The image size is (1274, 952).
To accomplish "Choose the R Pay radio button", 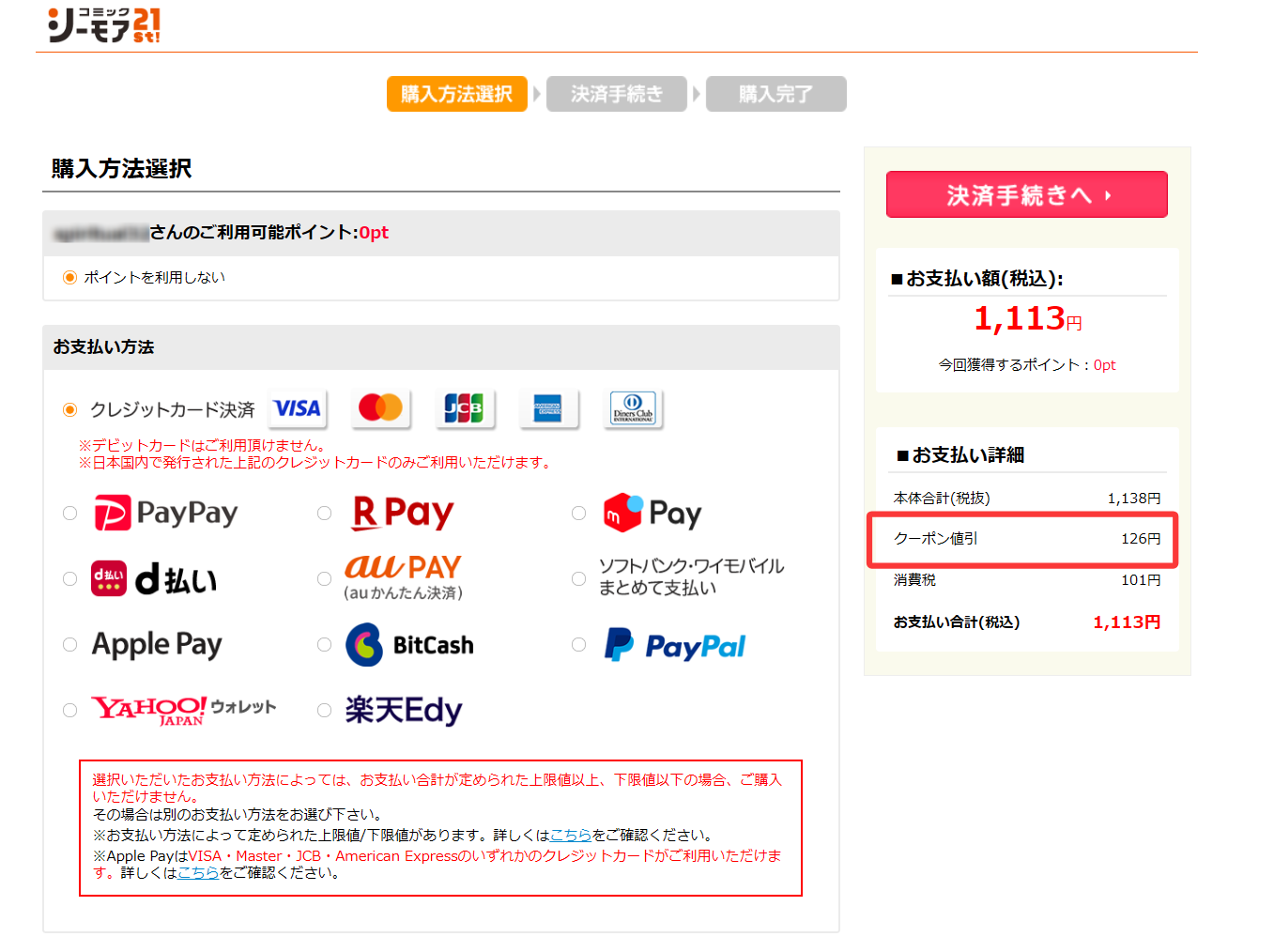I will (324, 513).
